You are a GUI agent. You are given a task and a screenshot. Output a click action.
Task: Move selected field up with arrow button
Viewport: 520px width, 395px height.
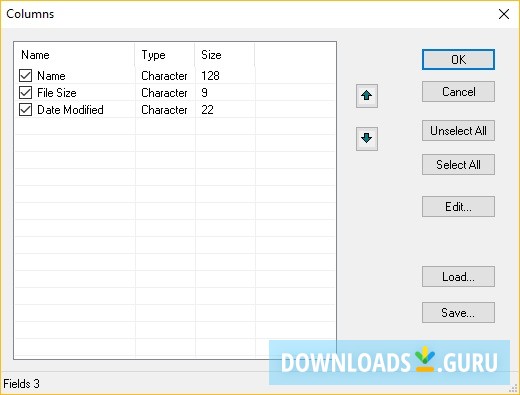pos(367,96)
